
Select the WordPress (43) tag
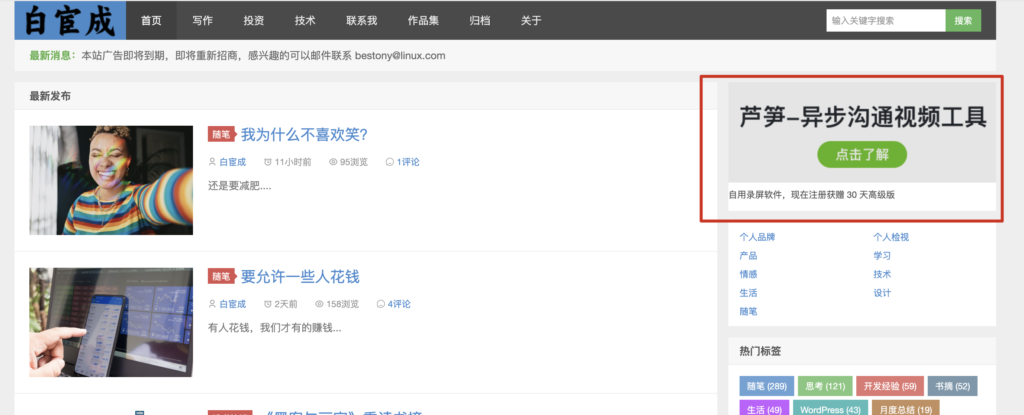click(x=829, y=409)
